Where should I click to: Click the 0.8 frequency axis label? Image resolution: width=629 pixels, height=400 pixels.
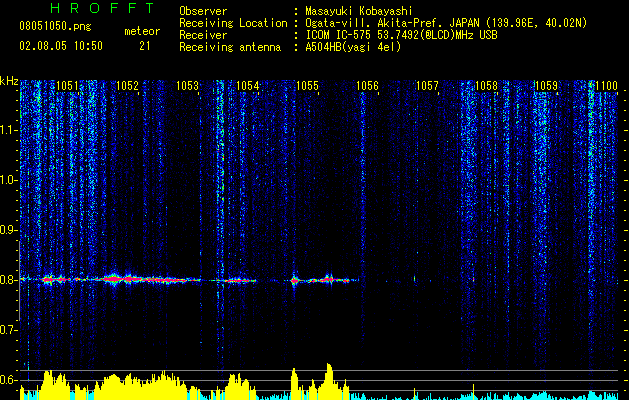pyautogui.click(x=9, y=280)
